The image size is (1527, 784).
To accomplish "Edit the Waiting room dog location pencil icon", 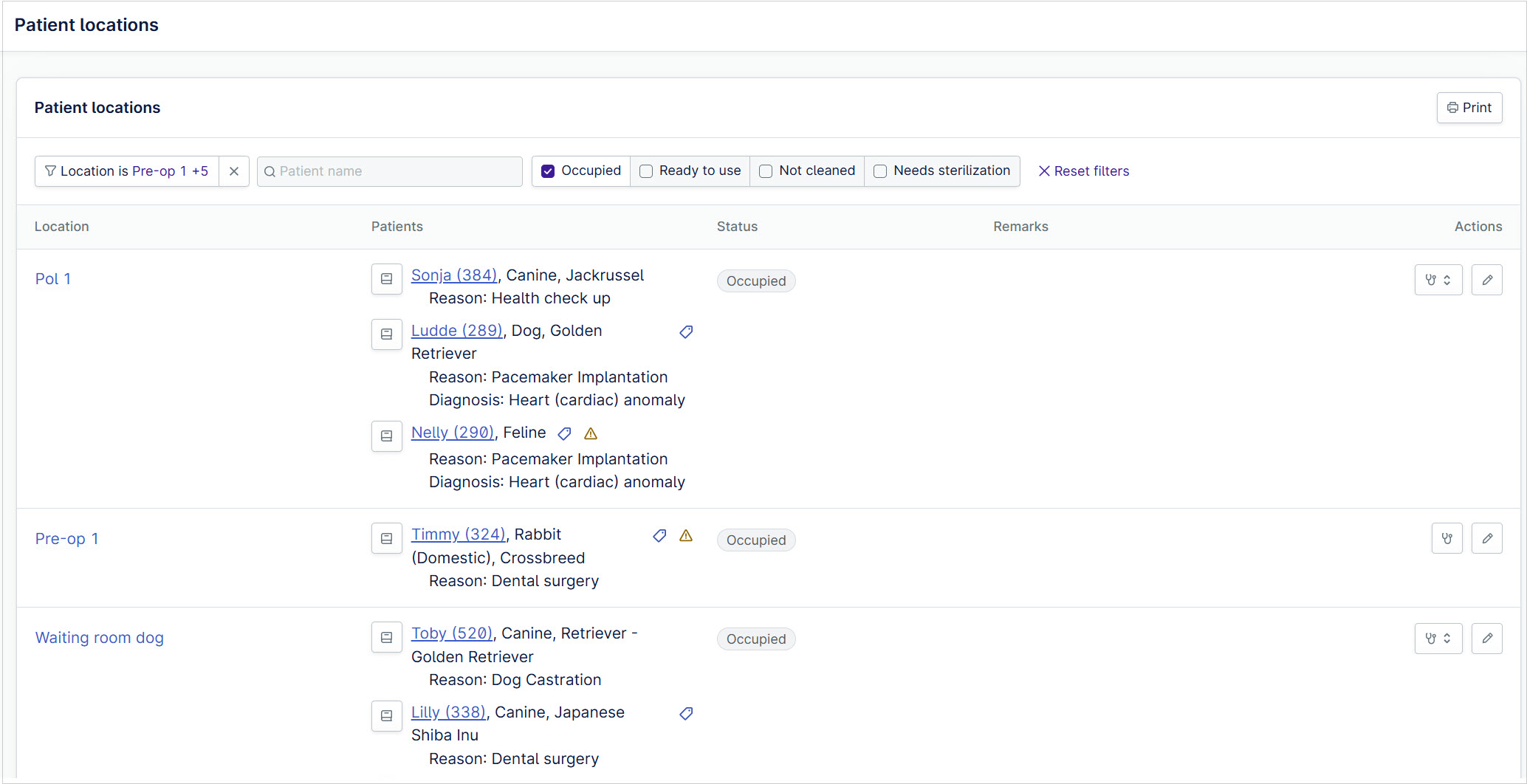I will click(x=1487, y=638).
